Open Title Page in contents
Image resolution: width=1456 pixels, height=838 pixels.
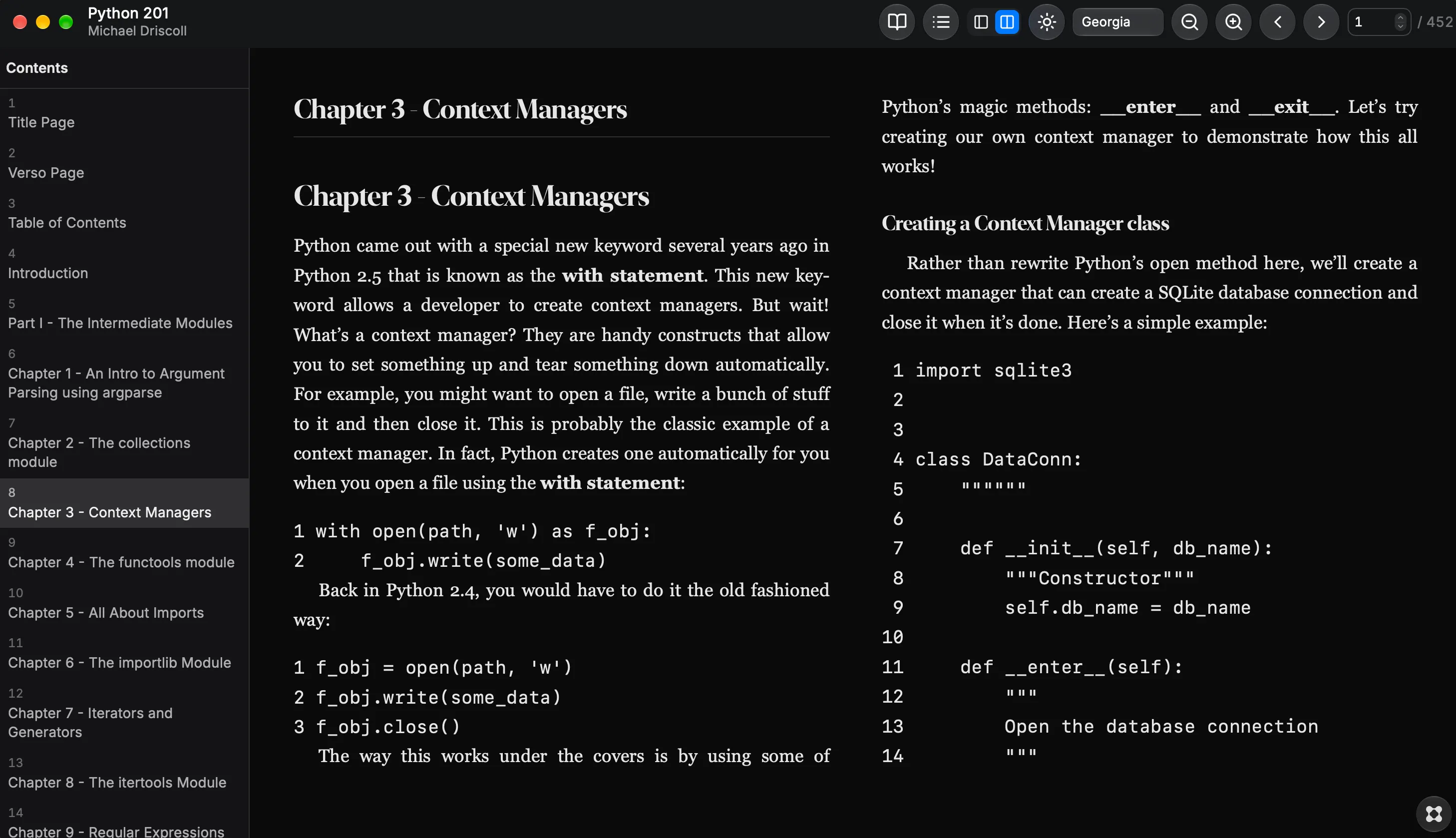tap(124, 114)
